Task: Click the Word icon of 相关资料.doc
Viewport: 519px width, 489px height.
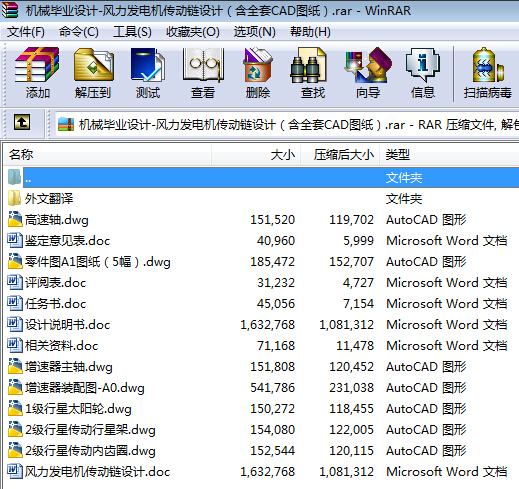Action: [15, 345]
